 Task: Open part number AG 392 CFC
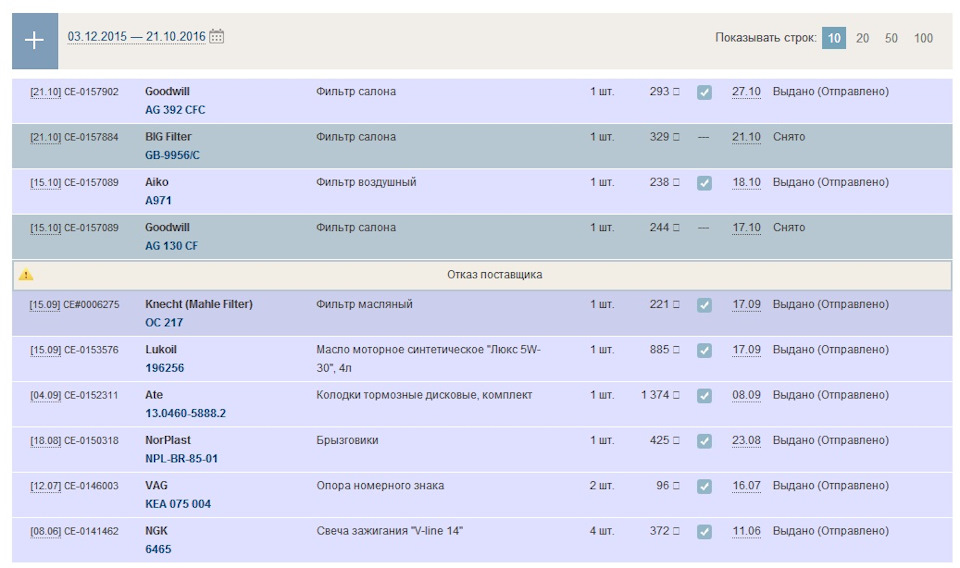tap(175, 110)
